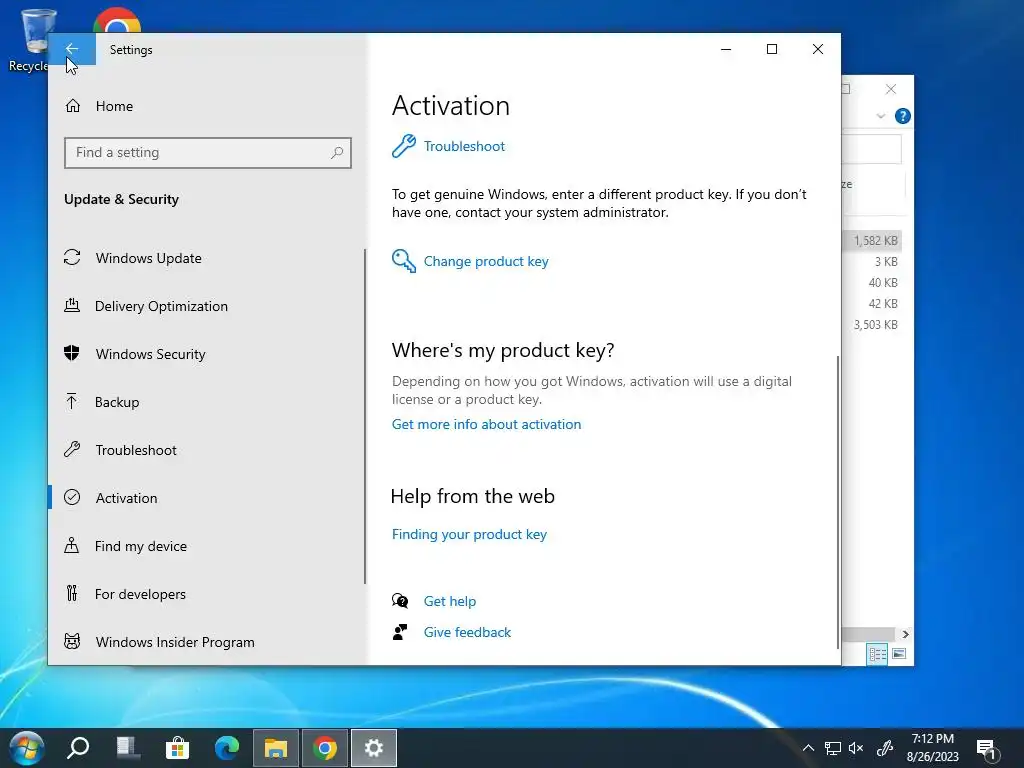Viewport: 1024px width, 768px height.
Task: Click the Backup upward arrow icon
Action: tap(71, 401)
